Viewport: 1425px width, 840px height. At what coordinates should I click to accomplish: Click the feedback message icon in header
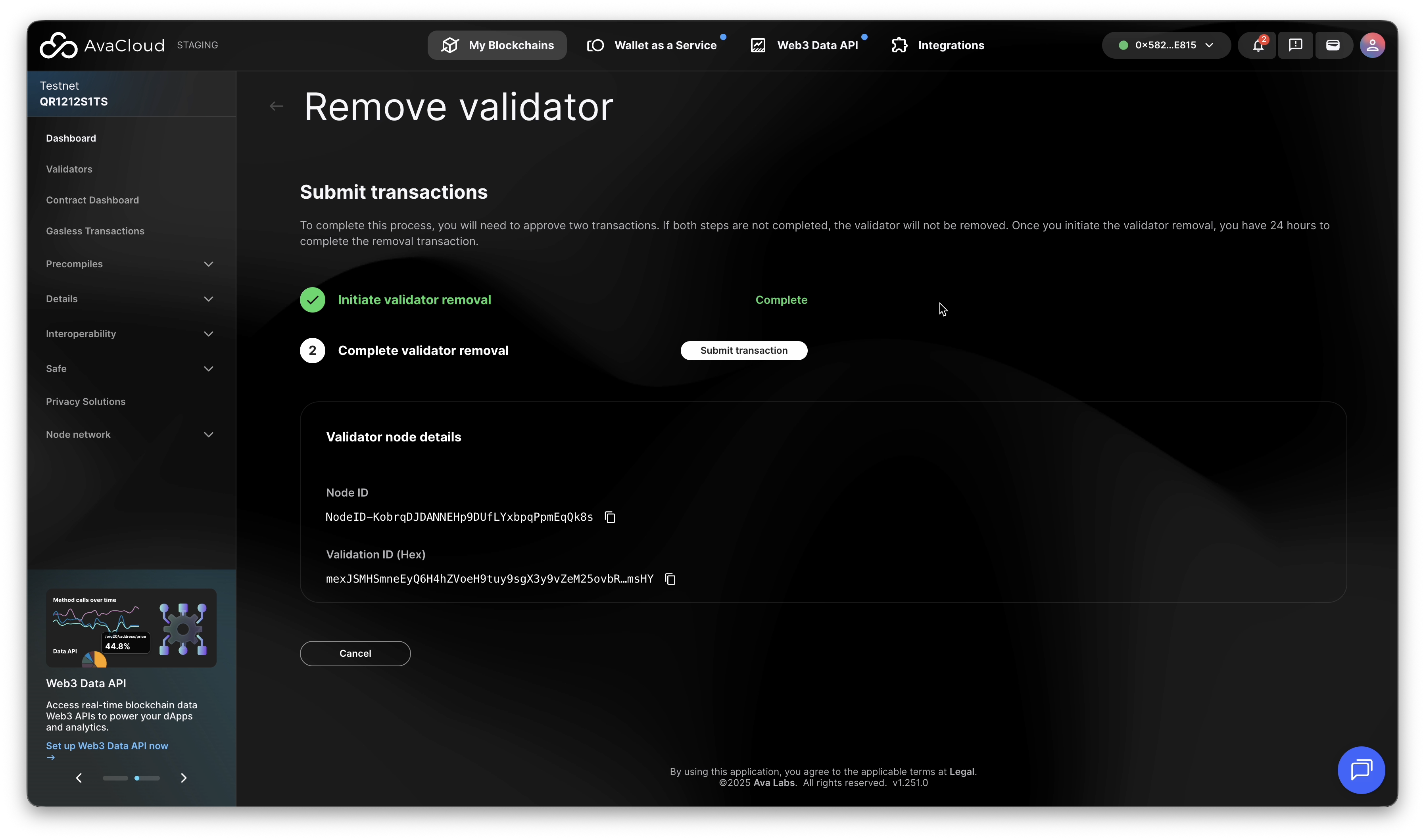click(1295, 45)
